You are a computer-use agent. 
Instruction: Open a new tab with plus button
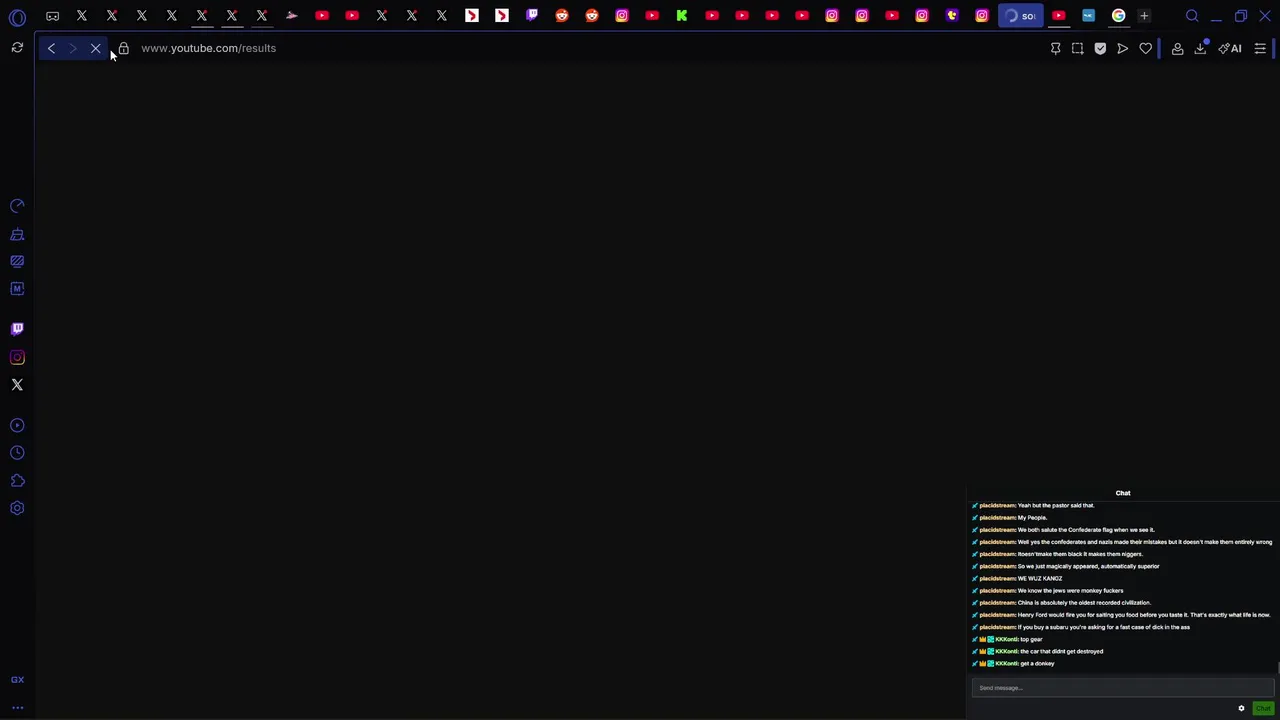pyautogui.click(x=1144, y=15)
